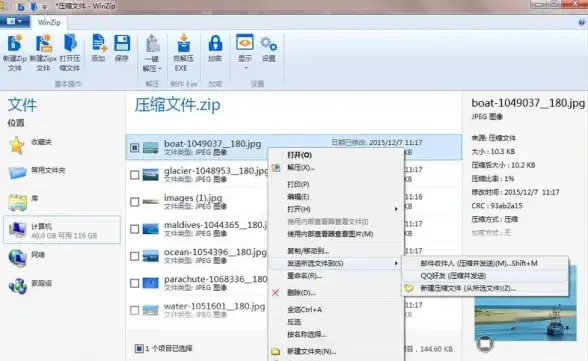
Task: Open the 显示 view dropdown
Action: (245, 52)
